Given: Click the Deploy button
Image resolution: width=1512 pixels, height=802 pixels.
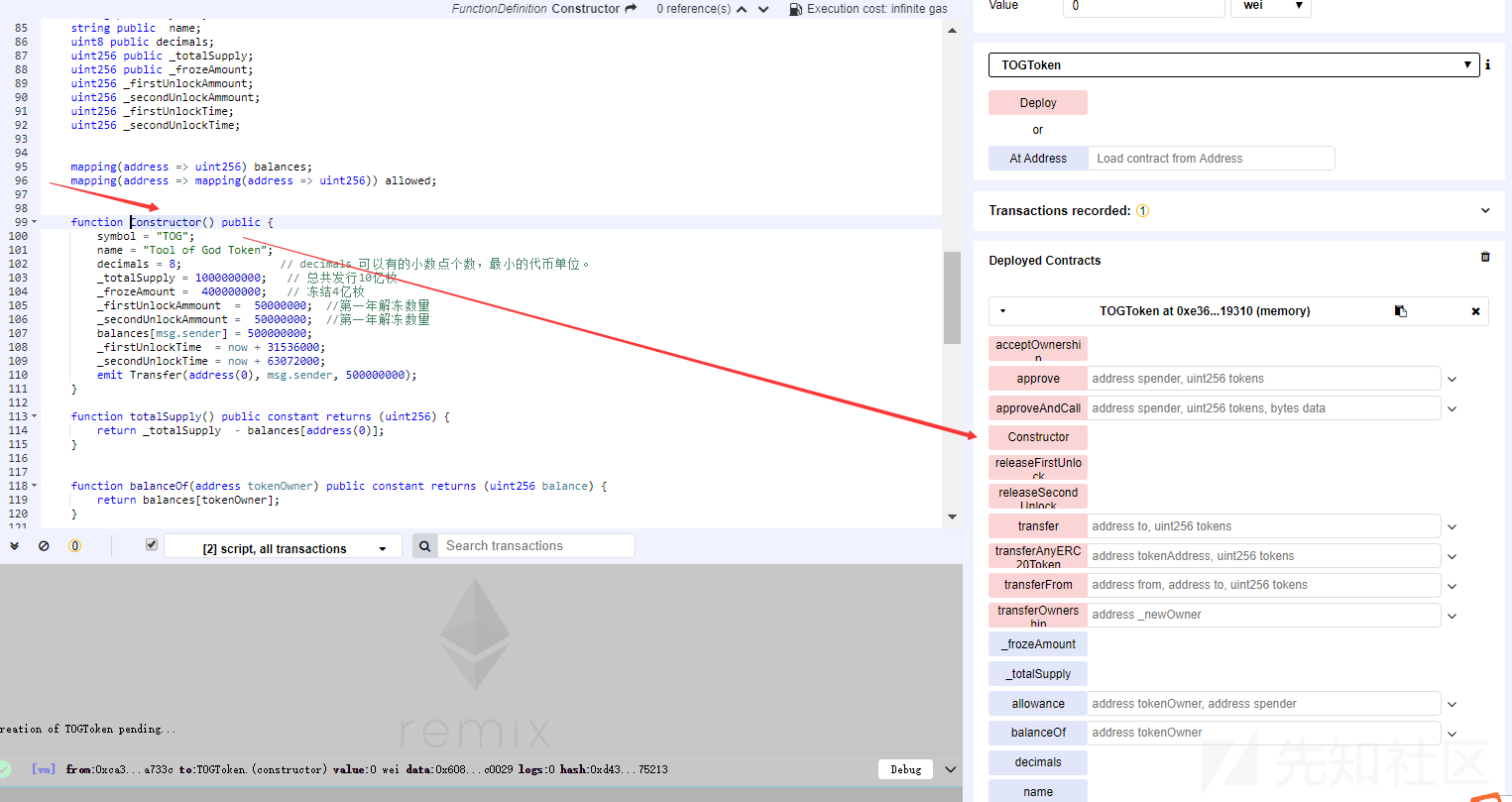Looking at the screenshot, I should click(1038, 103).
